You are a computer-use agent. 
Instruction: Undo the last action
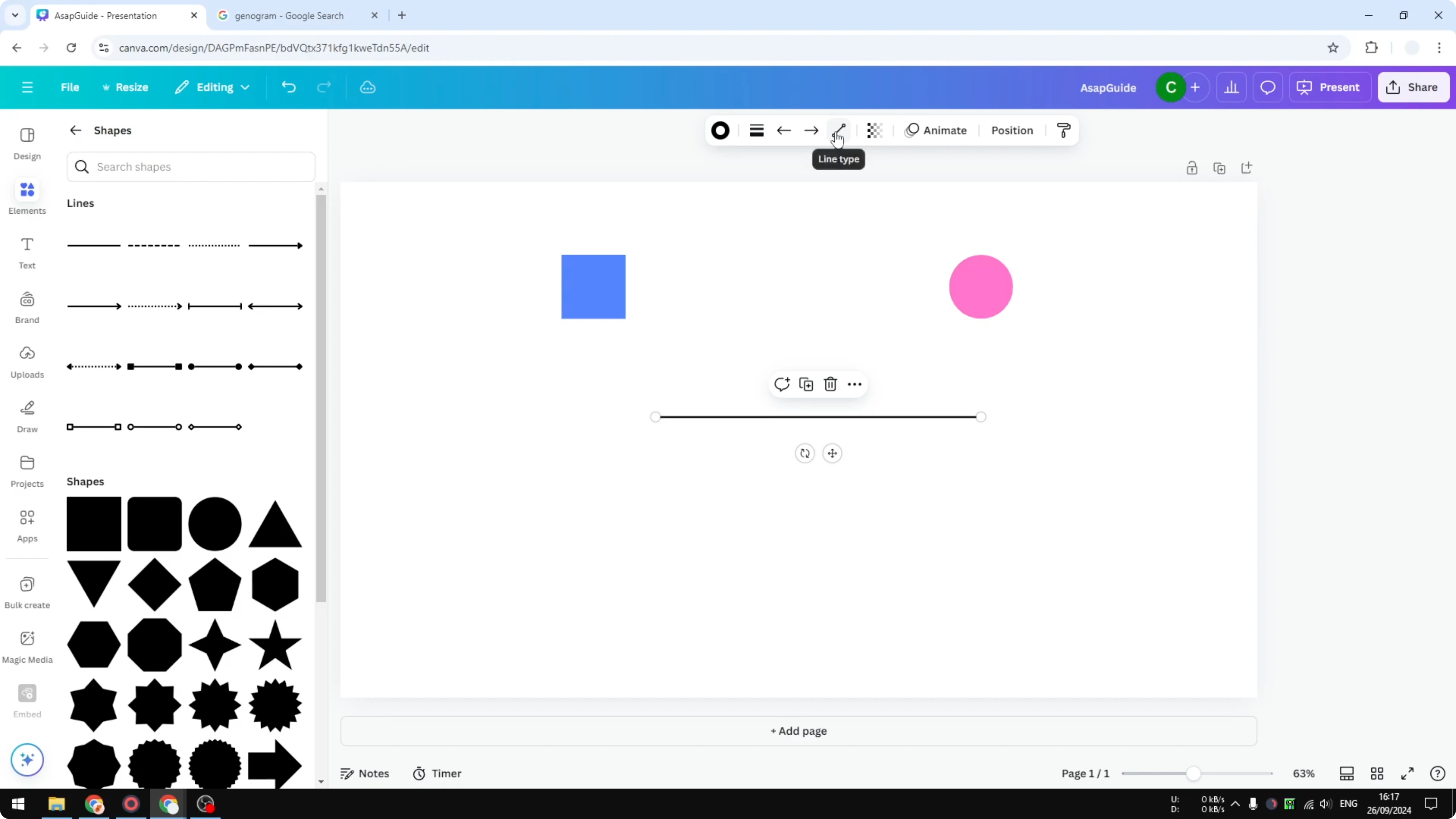[288, 87]
